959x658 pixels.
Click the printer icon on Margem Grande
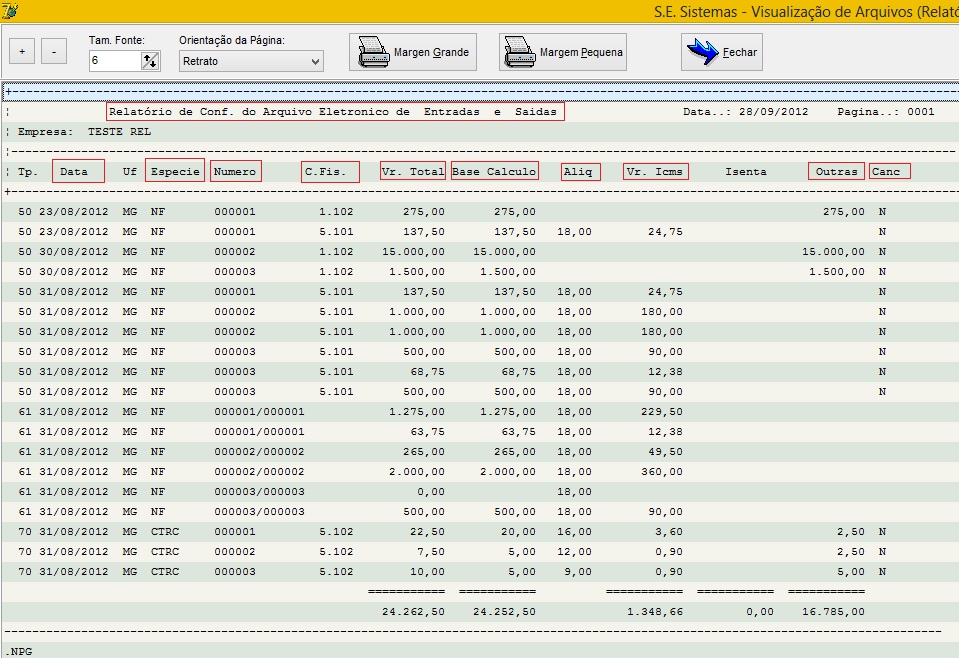point(374,51)
